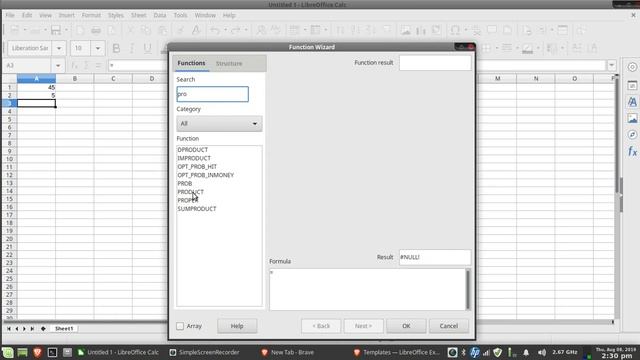This screenshot has height=360, width=640.
Task: Open the Name Box dropdown arrow
Action: pyautogui.click(x=58, y=66)
